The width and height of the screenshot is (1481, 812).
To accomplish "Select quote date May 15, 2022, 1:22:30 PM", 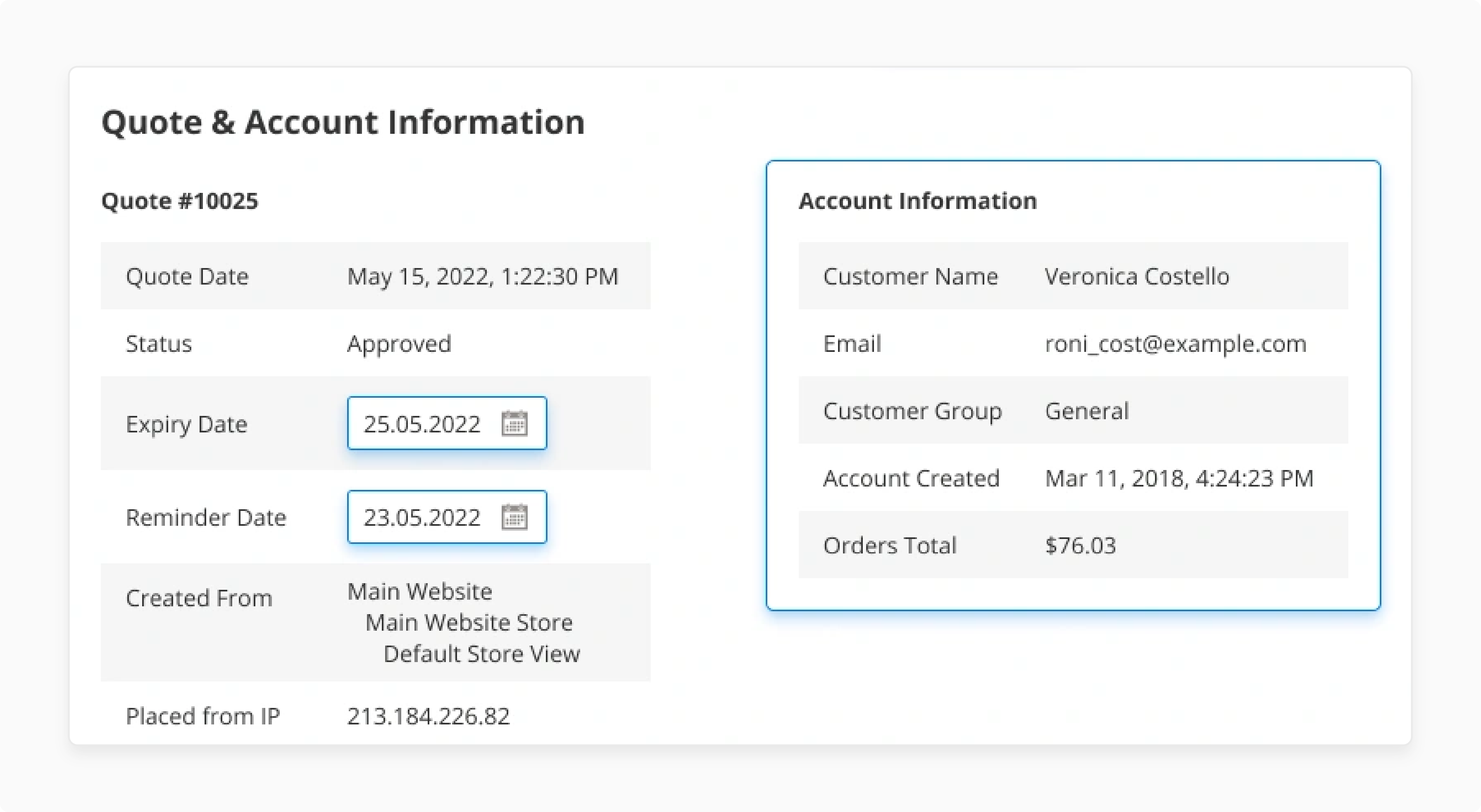I will (483, 277).
